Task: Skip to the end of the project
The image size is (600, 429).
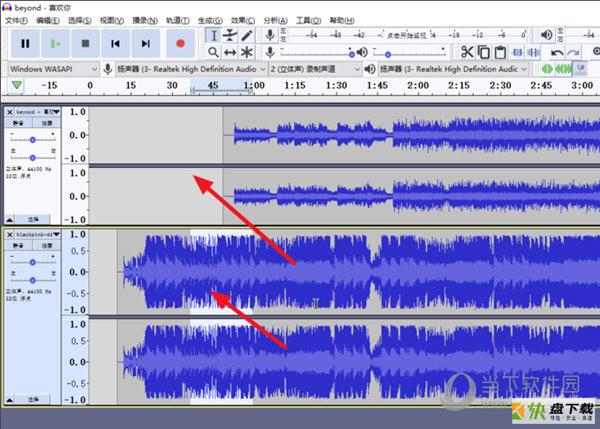Action: [145, 44]
